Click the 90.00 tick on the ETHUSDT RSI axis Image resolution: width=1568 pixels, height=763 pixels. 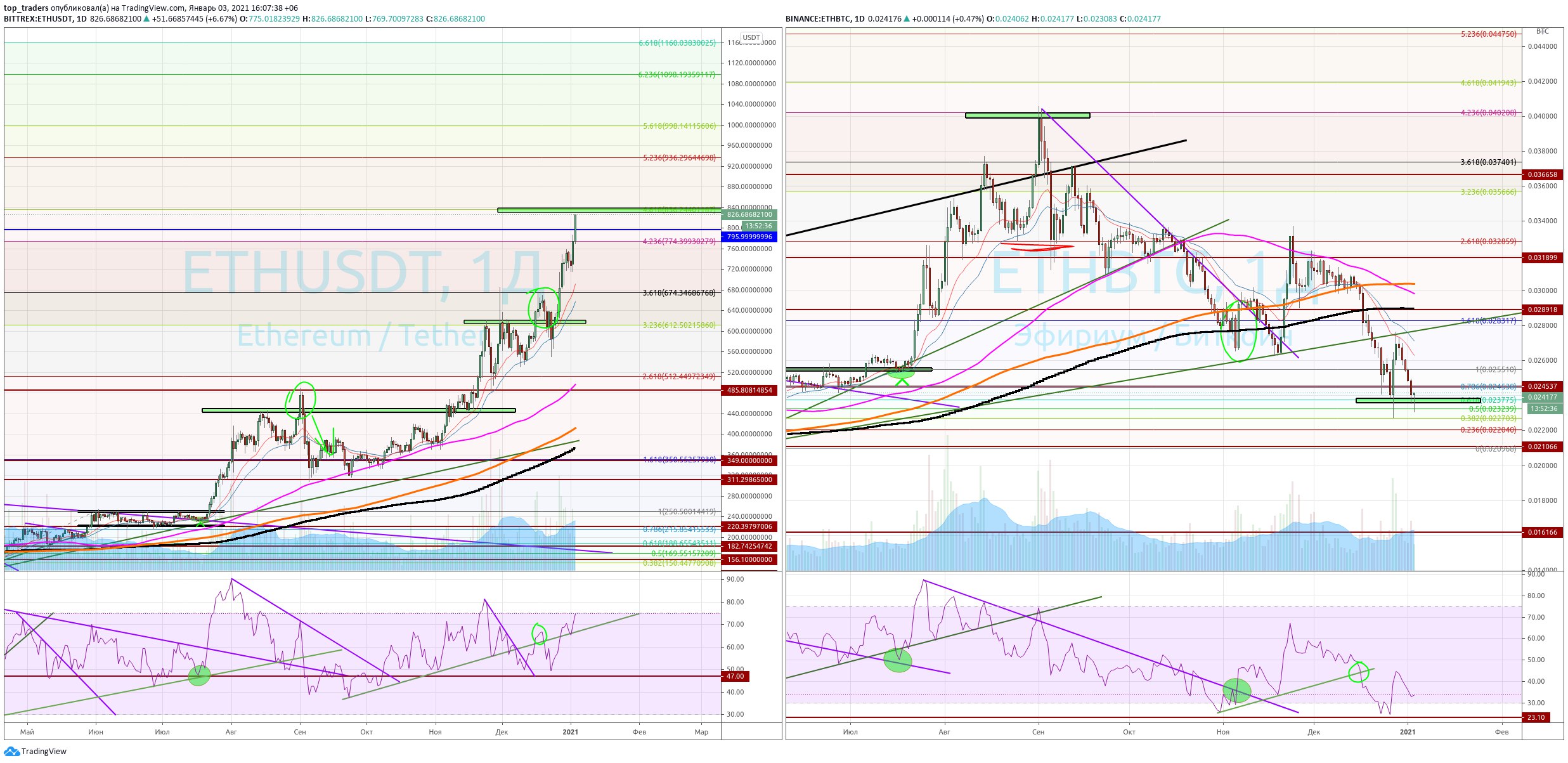(x=735, y=579)
